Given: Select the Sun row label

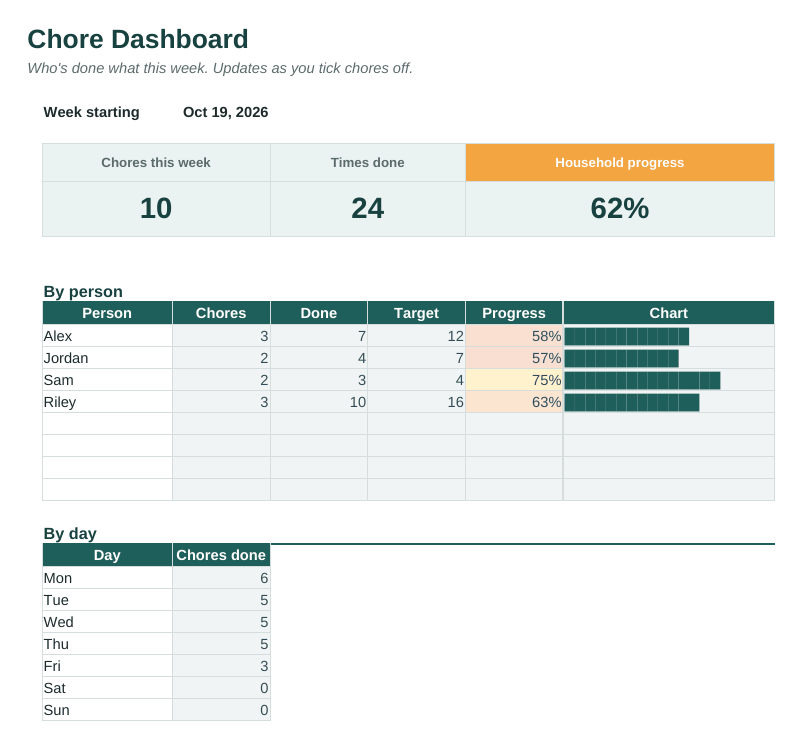Looking at the screenshot, I should (x=108, y=710).
